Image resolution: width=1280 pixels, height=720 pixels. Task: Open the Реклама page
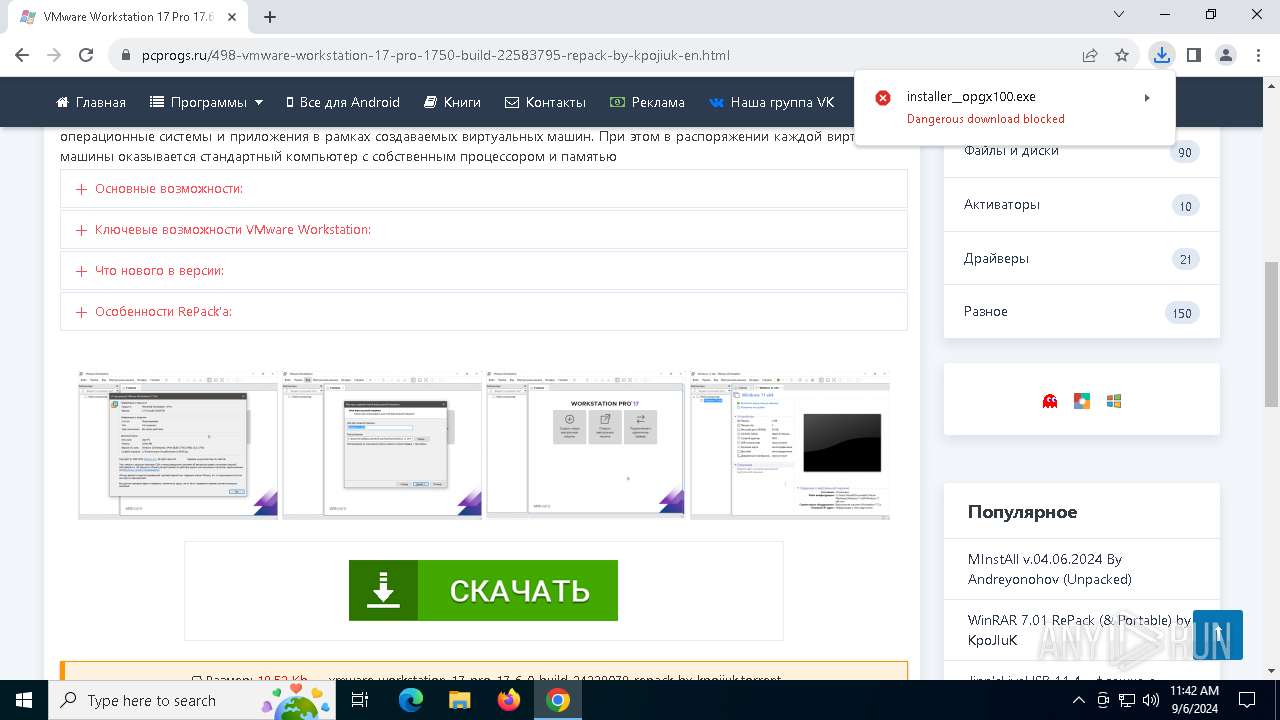(x=647, y=102)
